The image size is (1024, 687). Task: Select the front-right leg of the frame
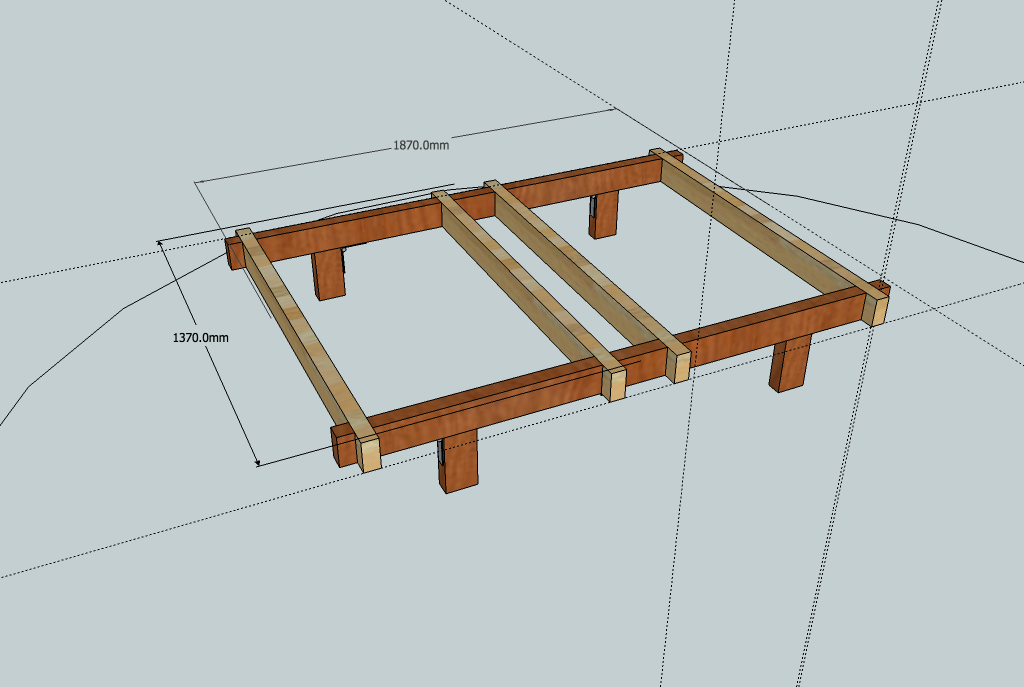click(790, 364)
